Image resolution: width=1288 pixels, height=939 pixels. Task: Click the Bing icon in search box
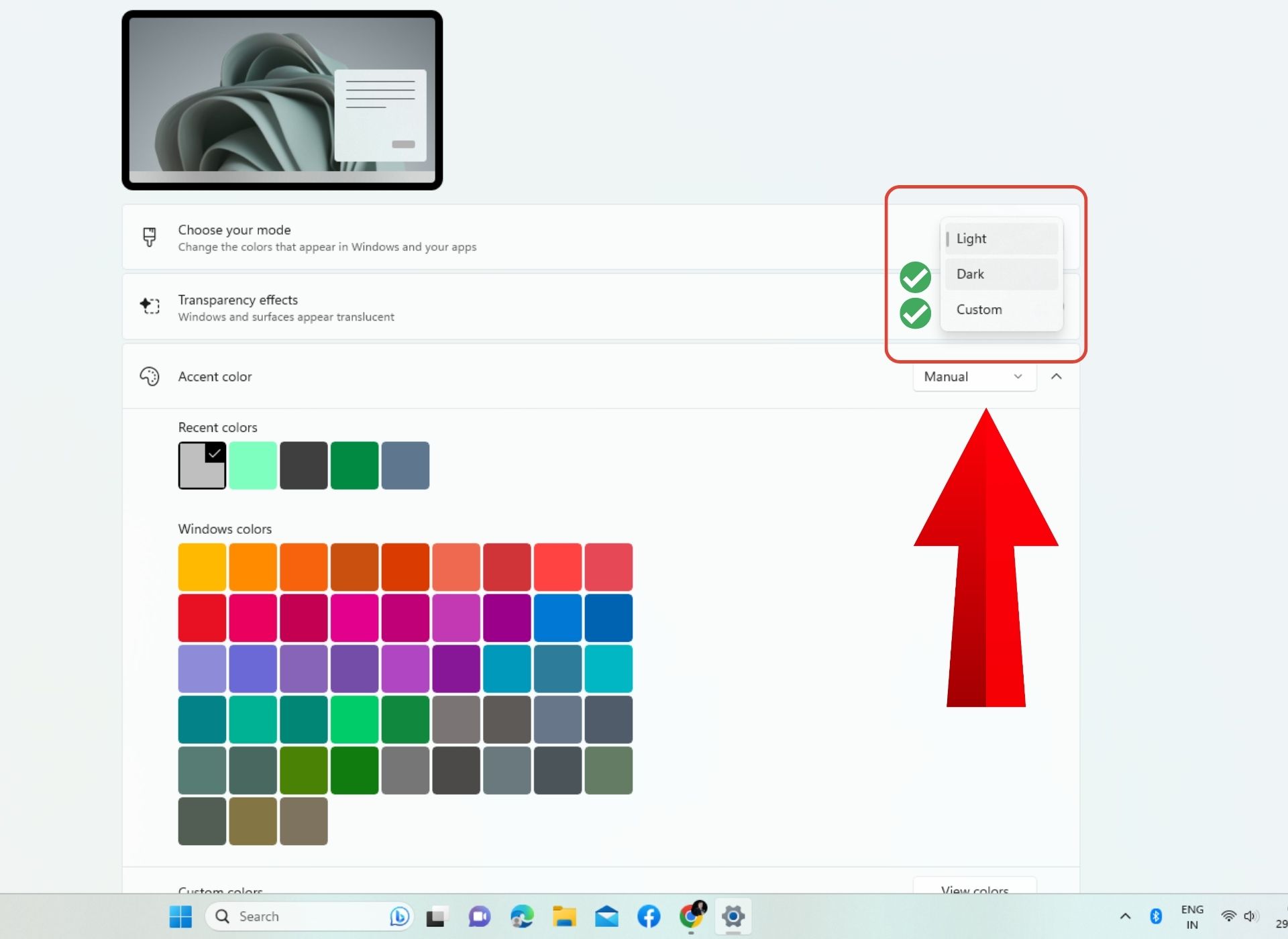(x=399, y=916)
